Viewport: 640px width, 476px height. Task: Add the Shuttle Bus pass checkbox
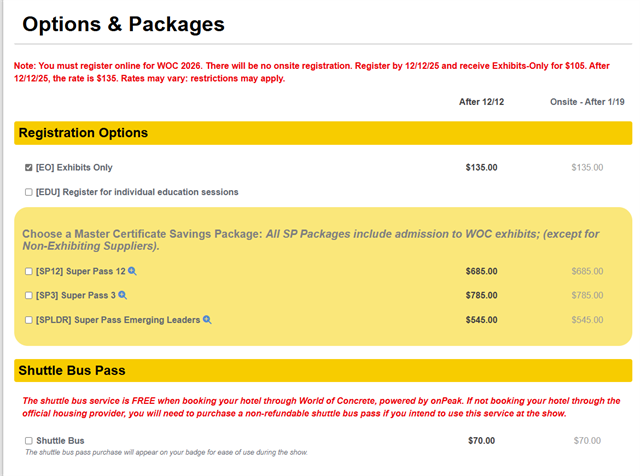click(28, 440)
